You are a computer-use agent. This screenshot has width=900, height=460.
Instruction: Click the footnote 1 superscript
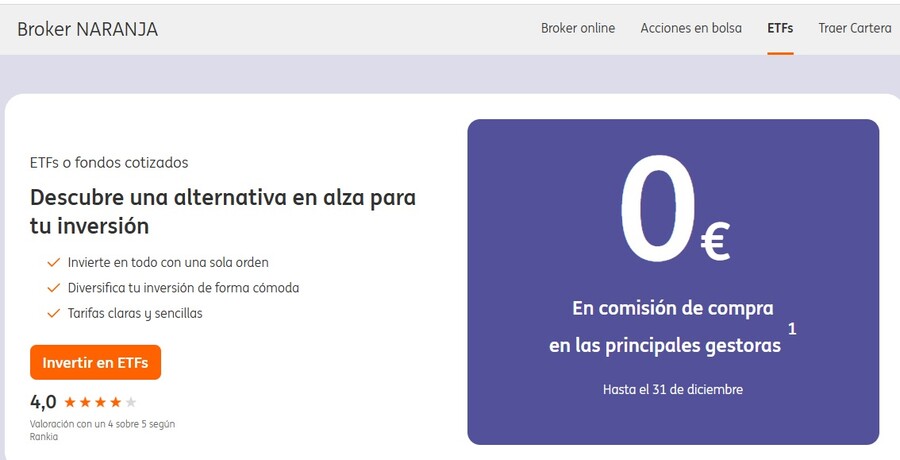[792, 329]
